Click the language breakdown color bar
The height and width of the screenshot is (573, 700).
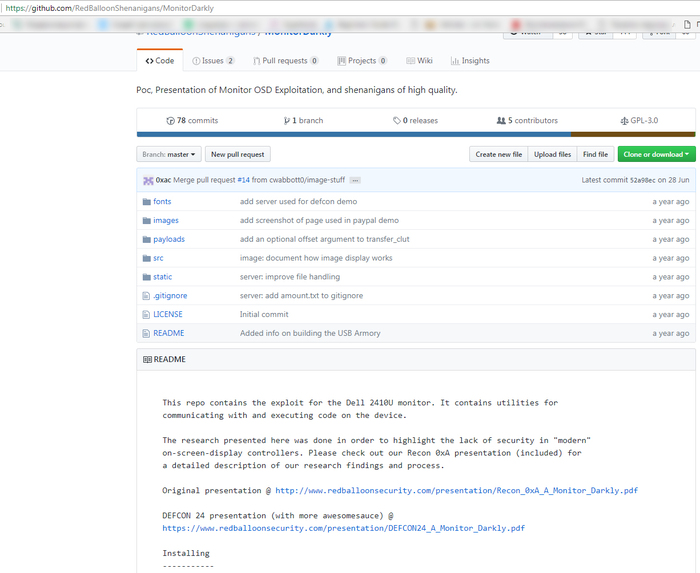(415, 134)
